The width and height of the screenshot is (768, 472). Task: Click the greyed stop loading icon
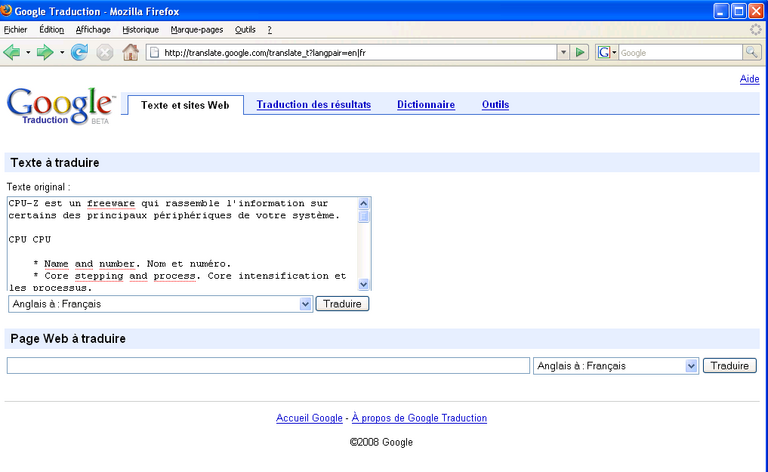[x=104, y=52]
